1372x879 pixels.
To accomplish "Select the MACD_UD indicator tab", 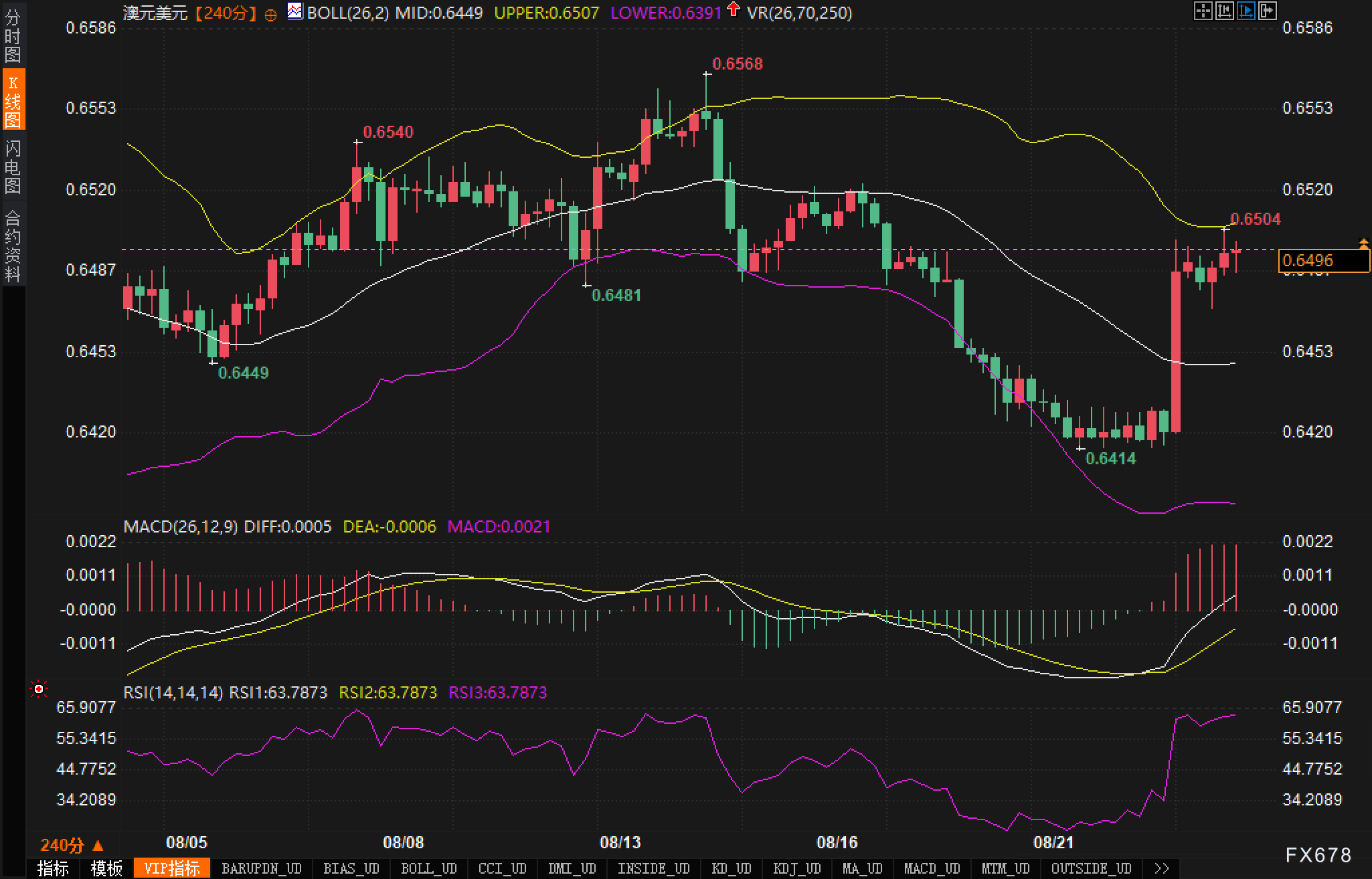I will tap(932, 868).
